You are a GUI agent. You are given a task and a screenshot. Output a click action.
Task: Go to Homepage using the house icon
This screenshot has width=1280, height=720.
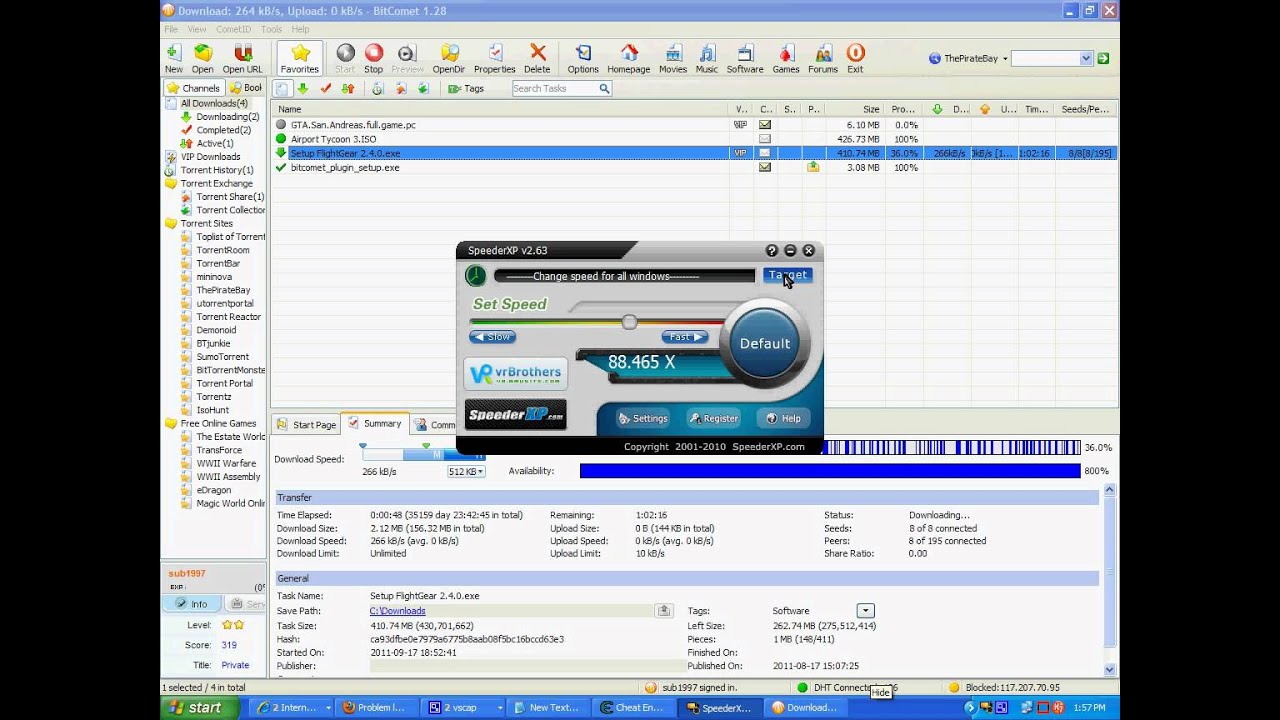tap(629, 58)
